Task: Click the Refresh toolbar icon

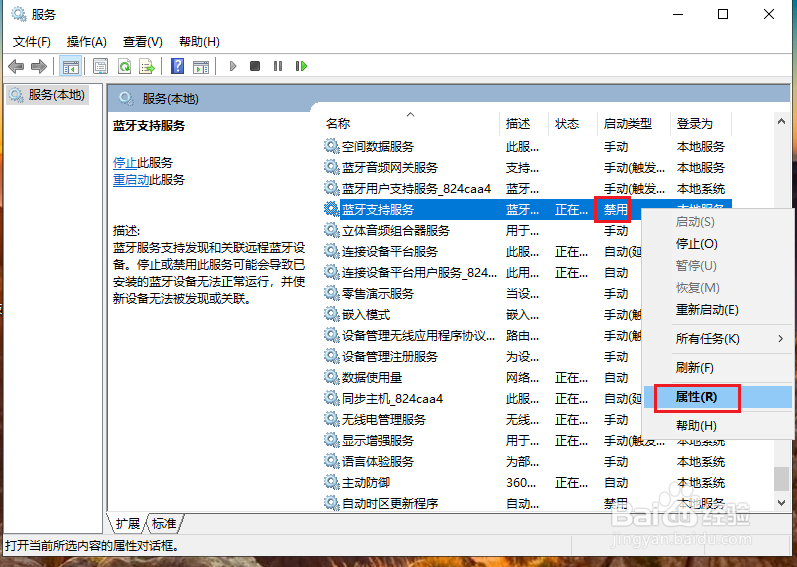Action: pos(124,66)
